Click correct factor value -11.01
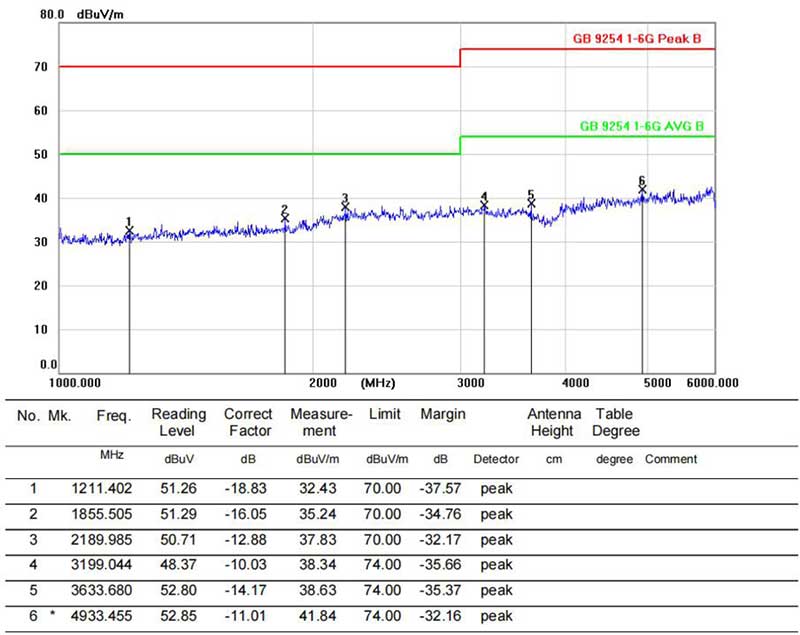Viewport: 800px width, 635px height. click(x=245, y=616)
